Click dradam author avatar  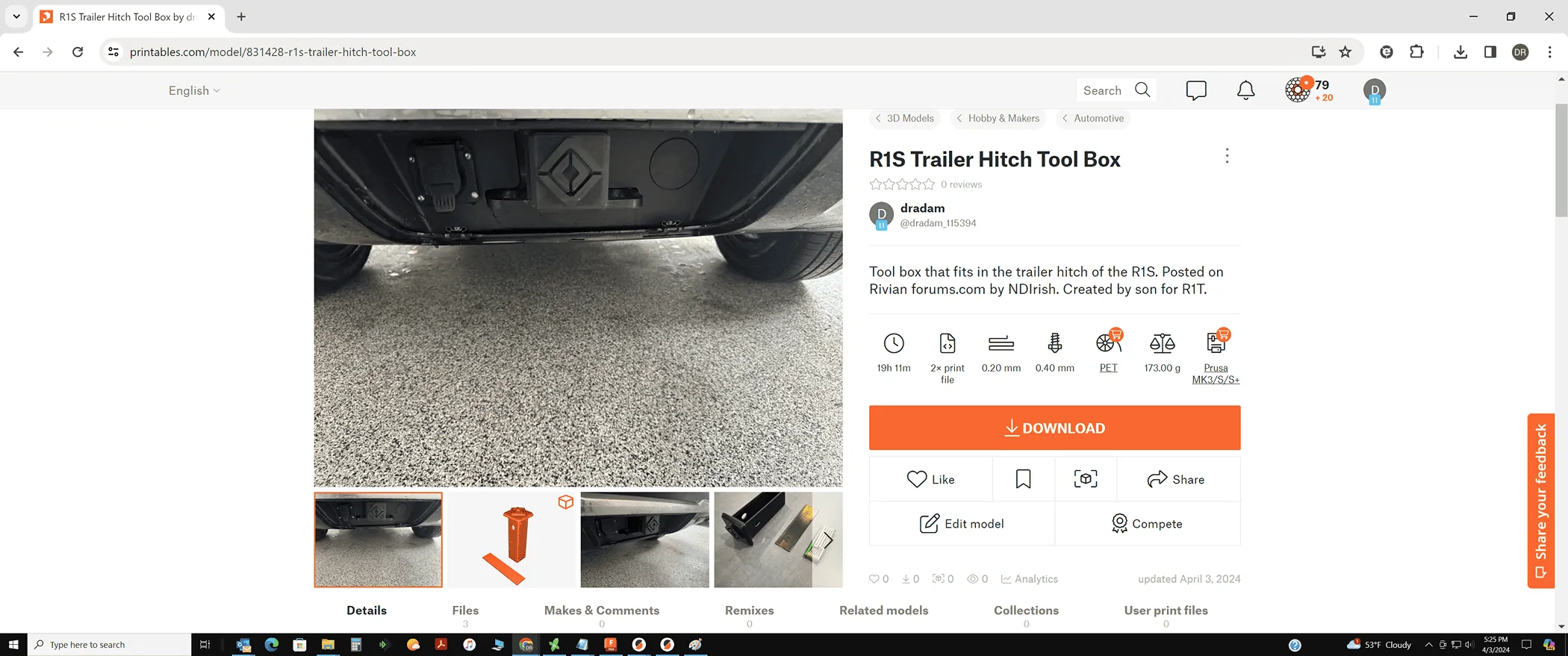tap(882, 215)
